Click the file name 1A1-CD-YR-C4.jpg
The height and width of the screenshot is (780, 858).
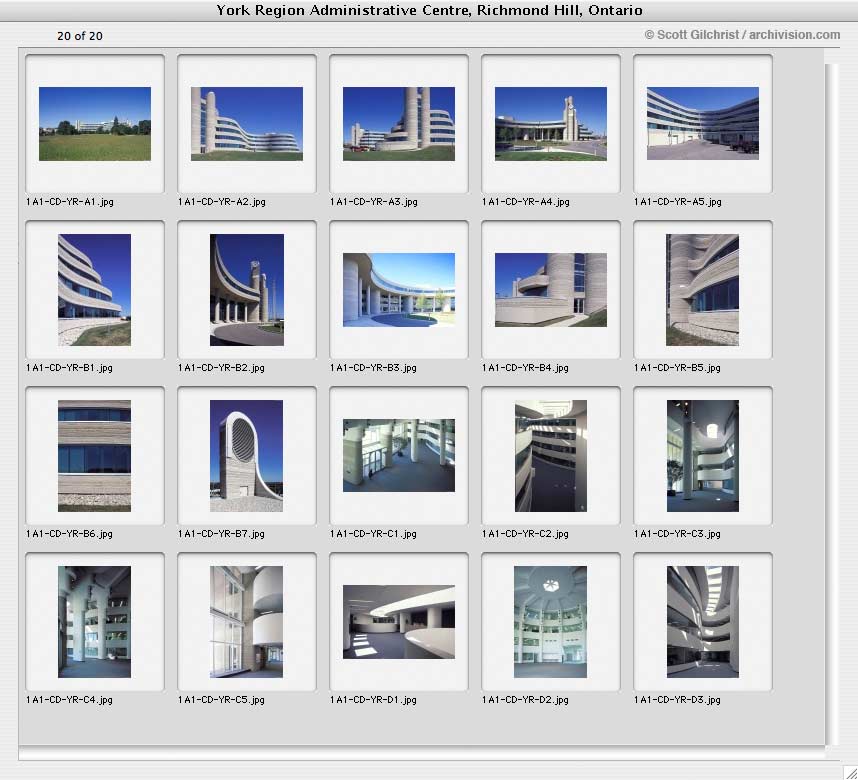69,700
